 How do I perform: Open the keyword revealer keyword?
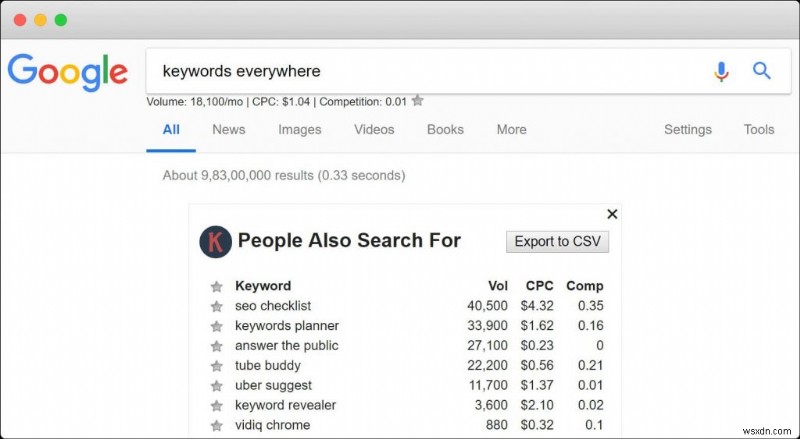(285, 405)
